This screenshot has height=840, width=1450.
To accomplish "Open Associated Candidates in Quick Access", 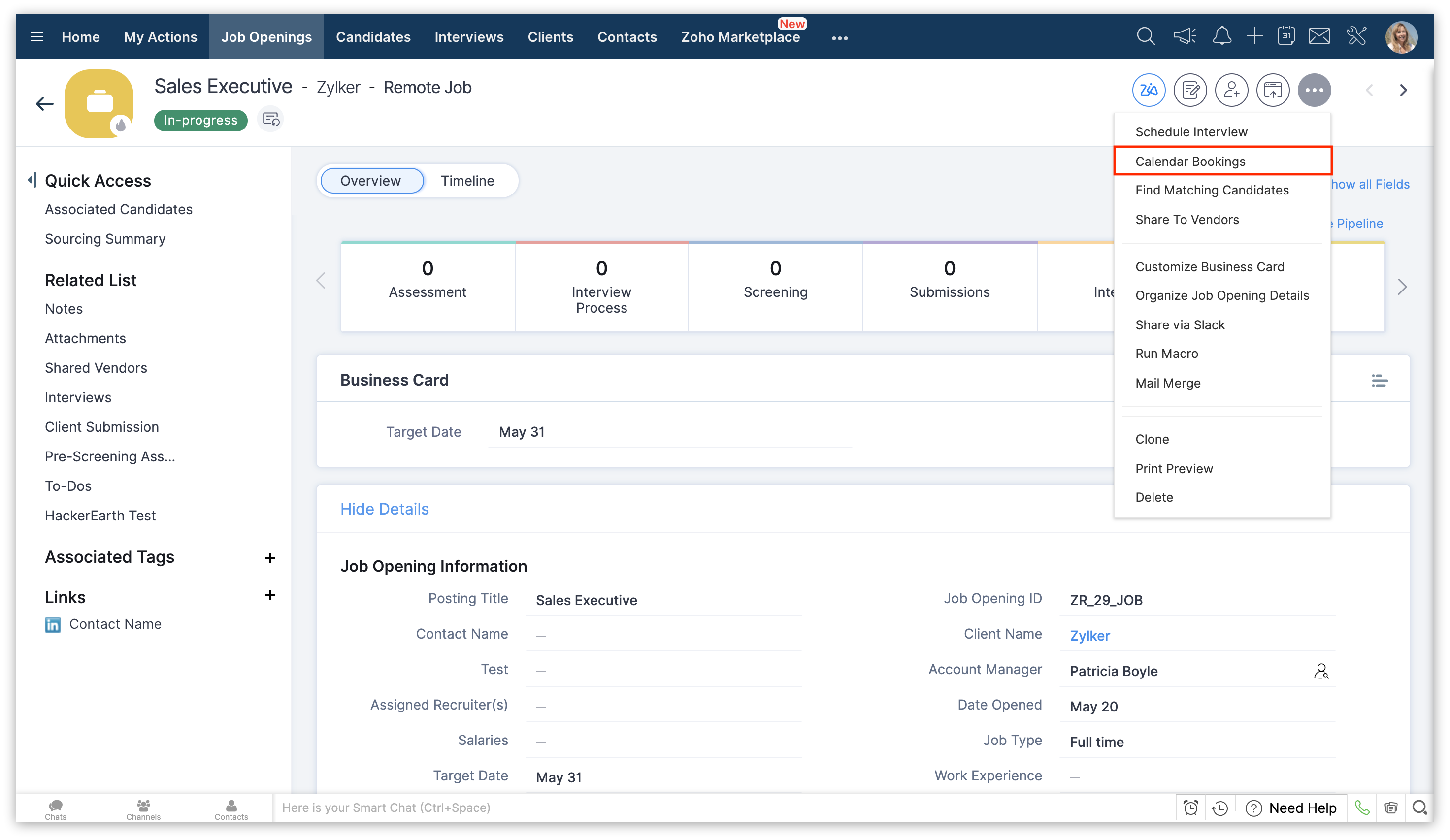I will tap(119, 209).
